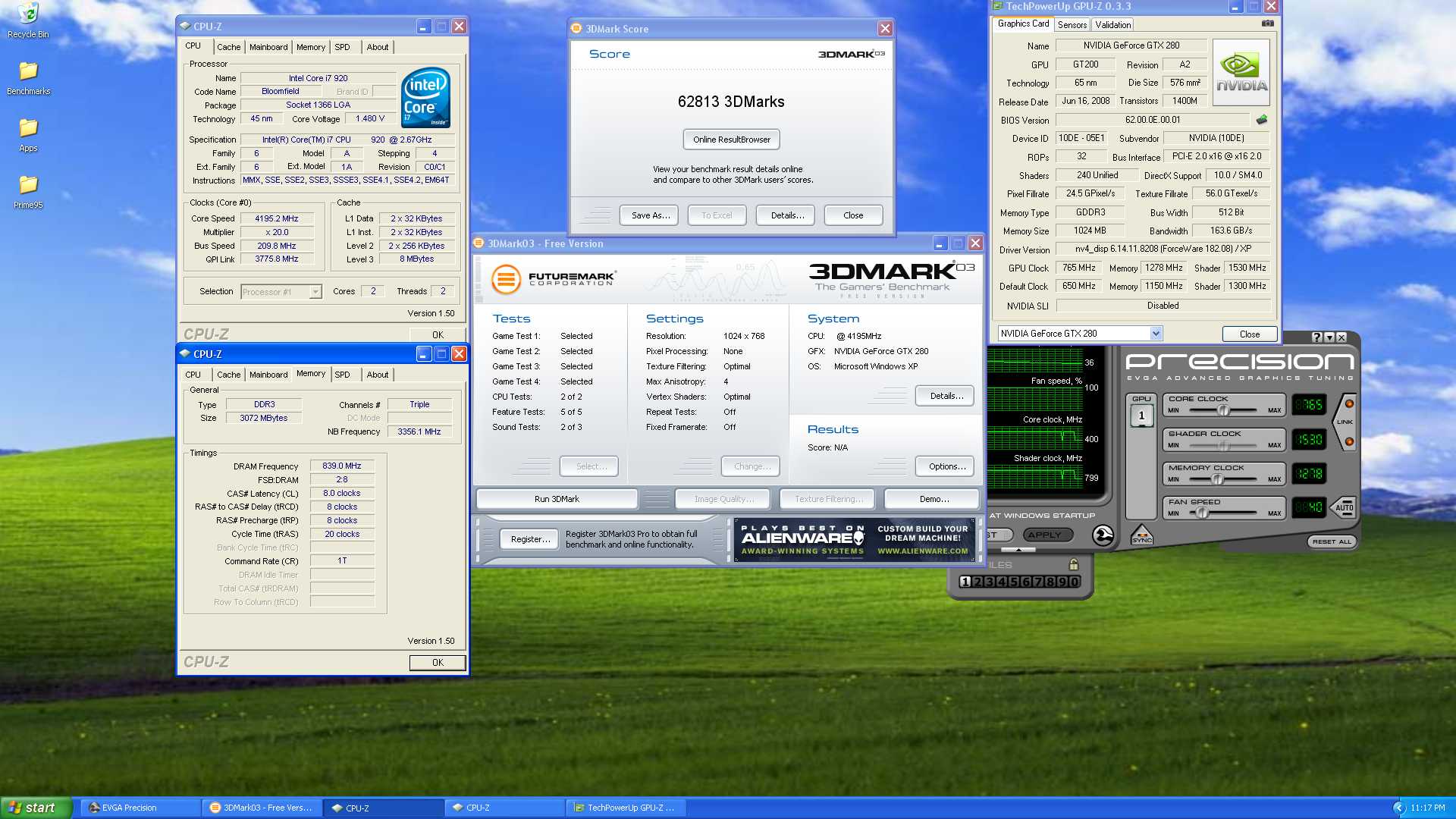This screenshot has height=819, width=1456.
Task: Click the 62813 3DMarks score text
Action: [731, 102]
